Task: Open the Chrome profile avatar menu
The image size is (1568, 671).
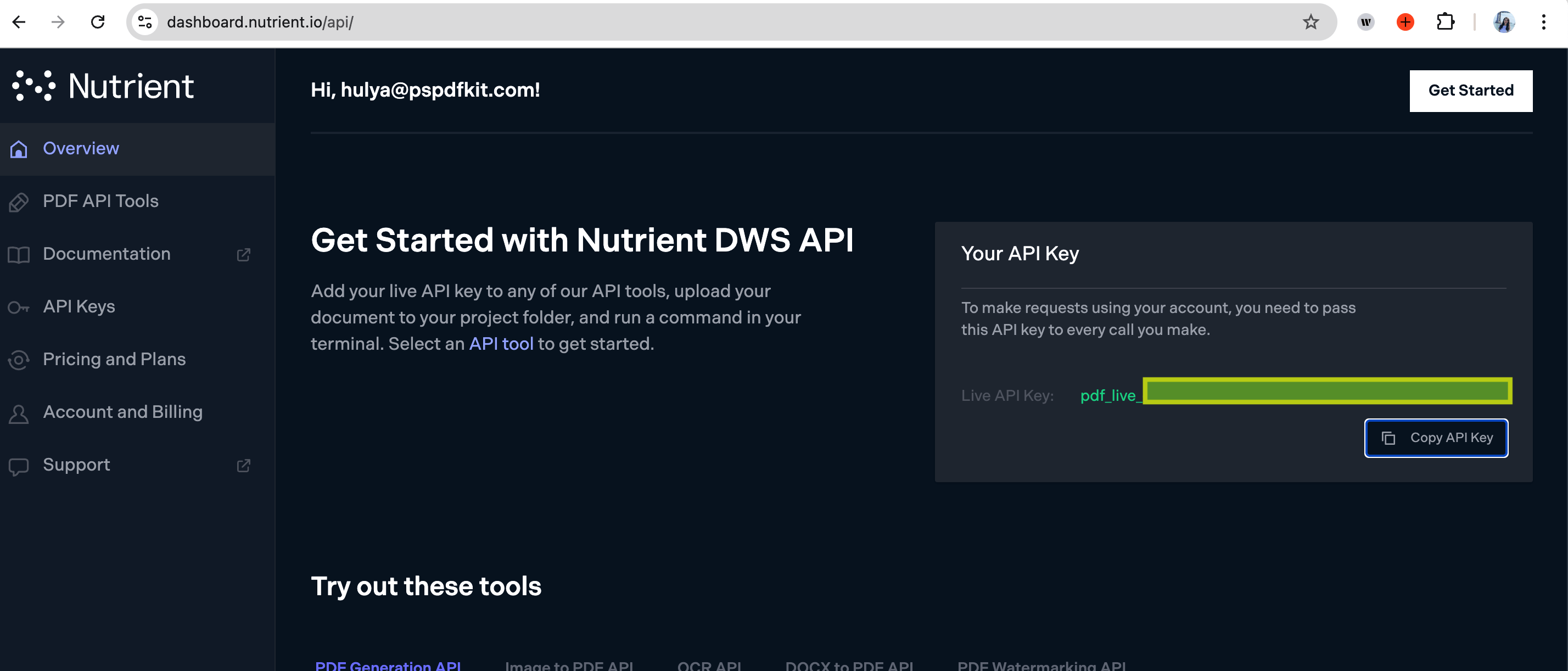Action: pyautogui.click(x=1503, y=22)
